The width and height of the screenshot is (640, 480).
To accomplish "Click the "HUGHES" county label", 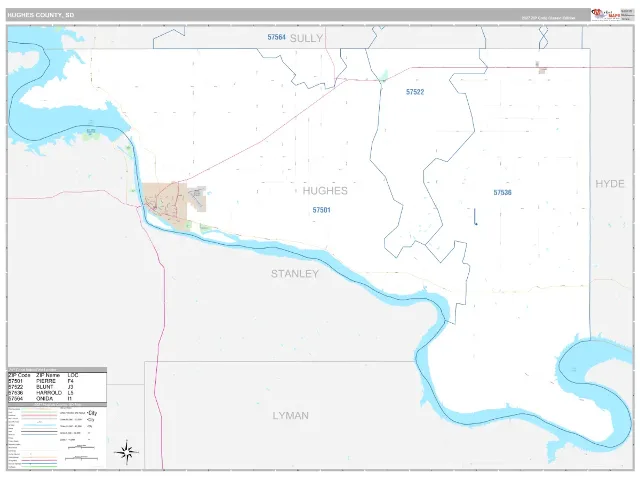I will tap(325, 191).
